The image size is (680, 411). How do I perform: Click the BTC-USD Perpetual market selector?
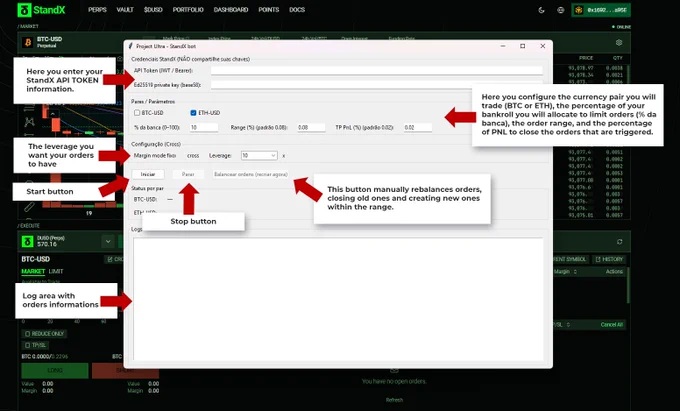coord(43,42)
